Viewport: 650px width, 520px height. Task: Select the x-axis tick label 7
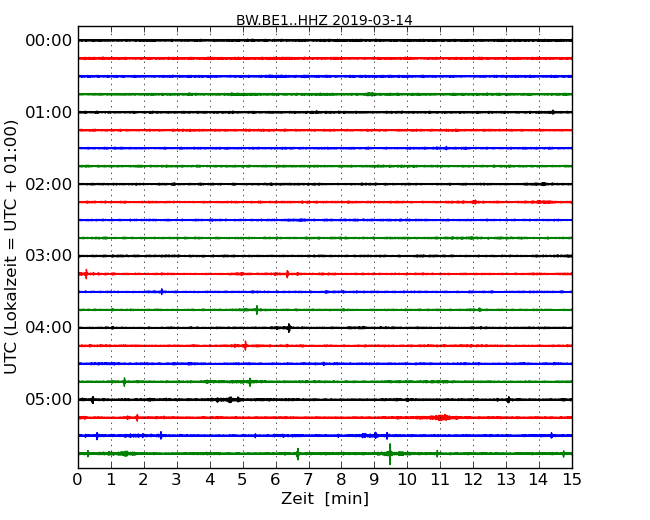coord(308,480)
